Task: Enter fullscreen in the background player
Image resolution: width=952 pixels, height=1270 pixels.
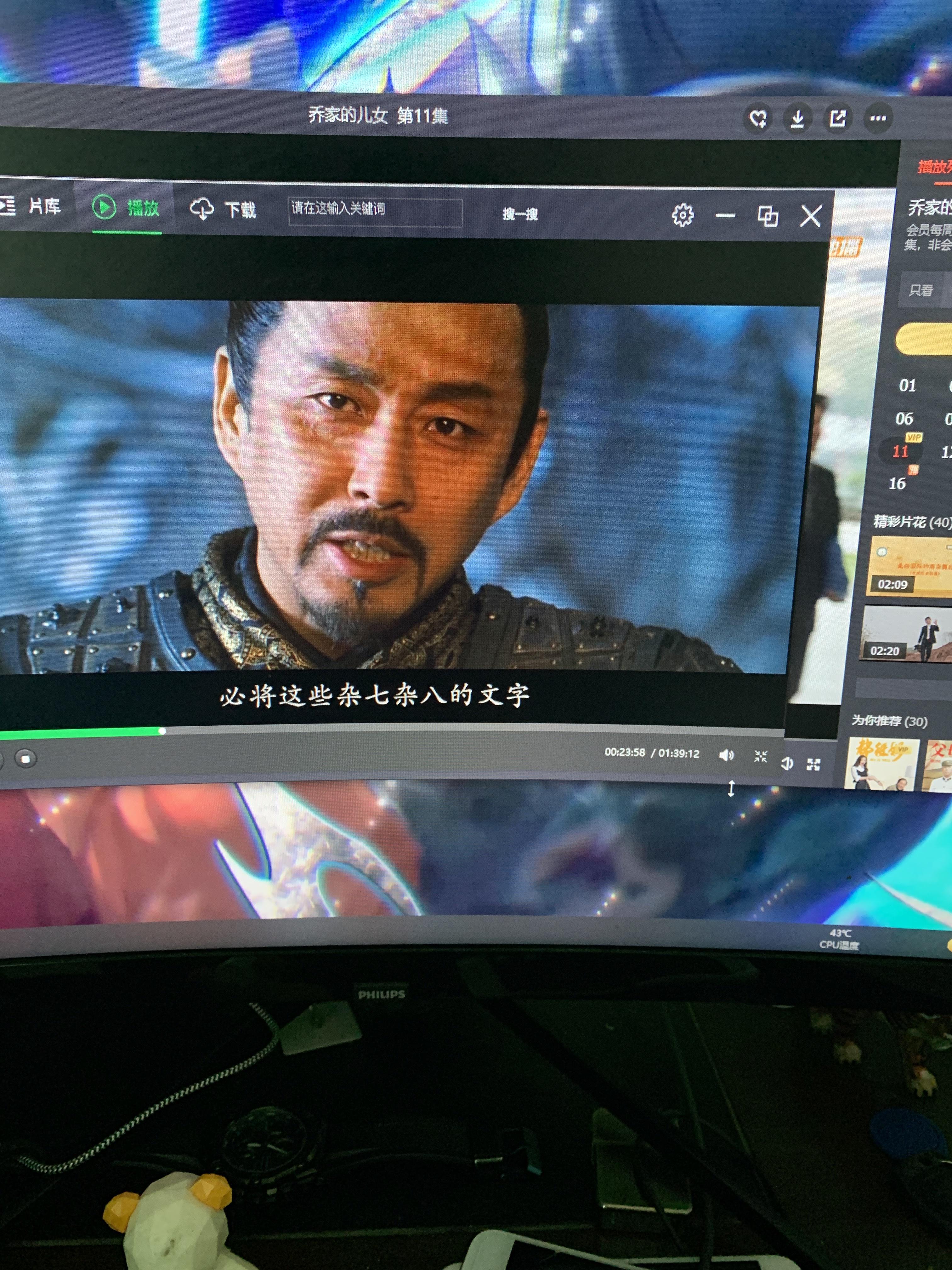Action: click(x=813, y=764)
